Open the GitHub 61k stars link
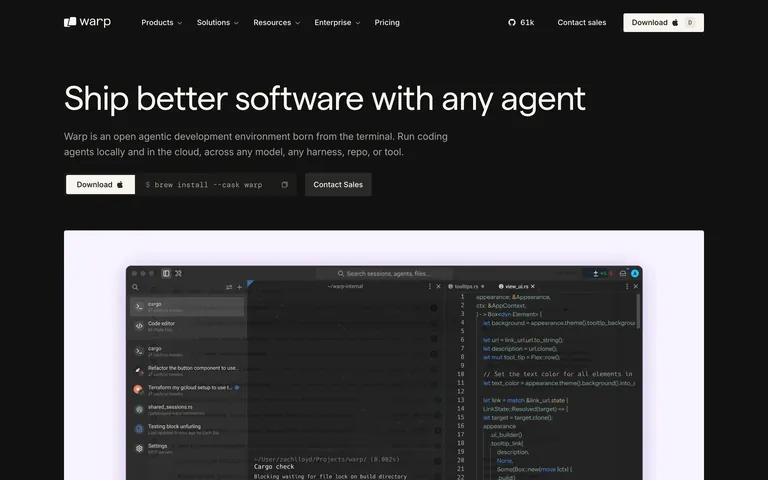This screenshot has width=768, height=480. pyautogui.click(x=521, y=23)
